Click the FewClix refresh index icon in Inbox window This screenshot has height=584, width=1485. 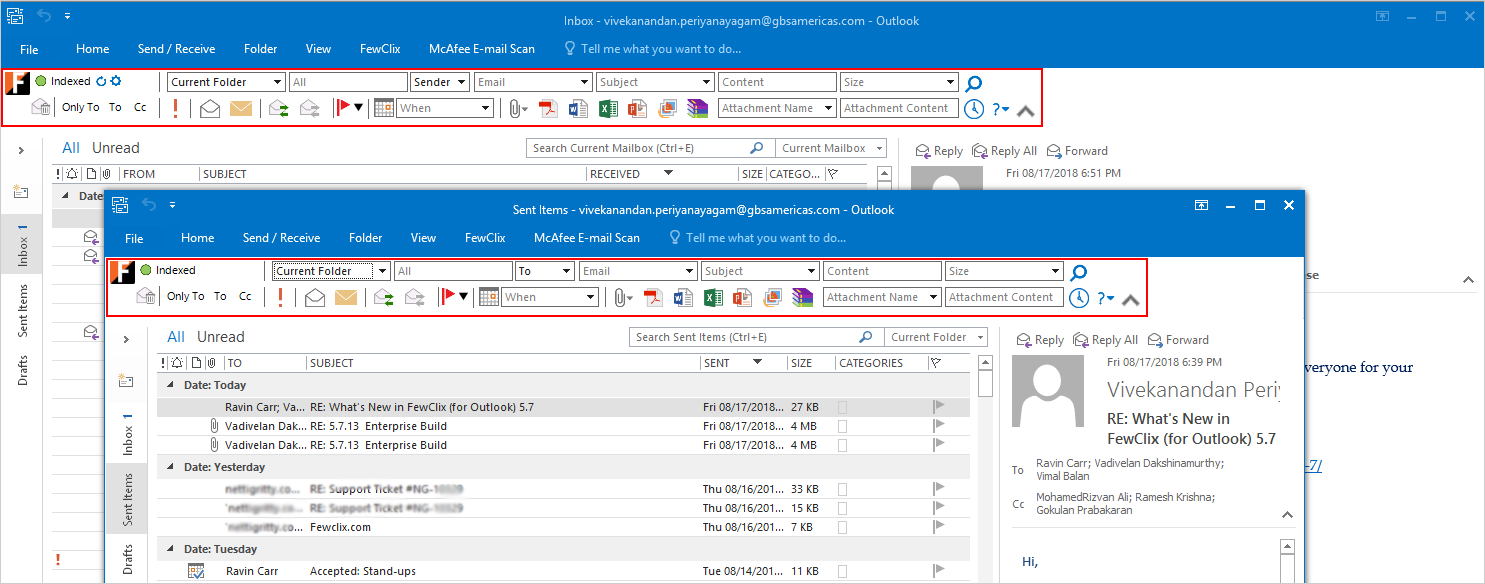101,81
